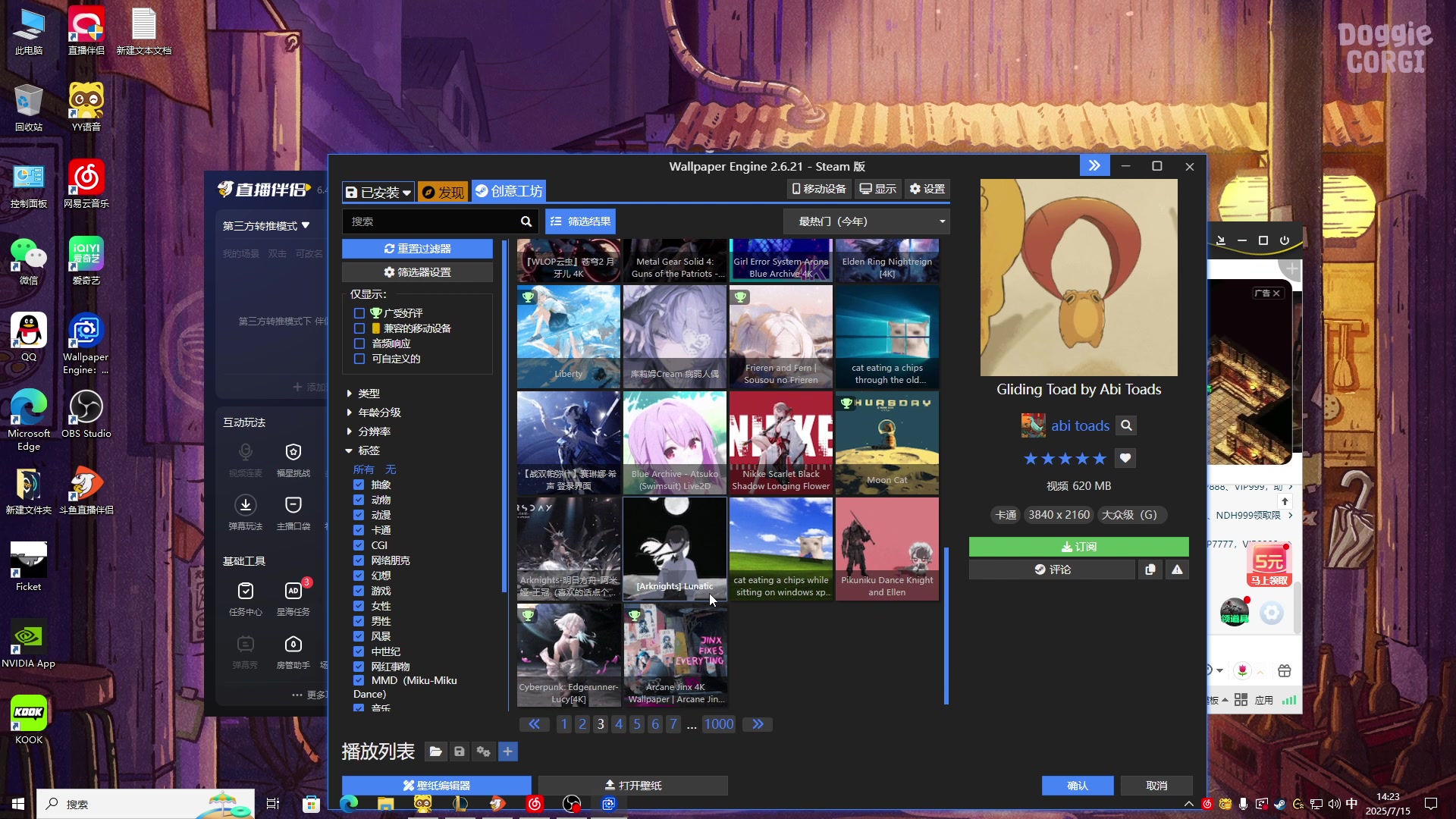The image size is (1456, 819).
Task: Uncheck the 抽象 tag checkbox
Action: [359, 485]
